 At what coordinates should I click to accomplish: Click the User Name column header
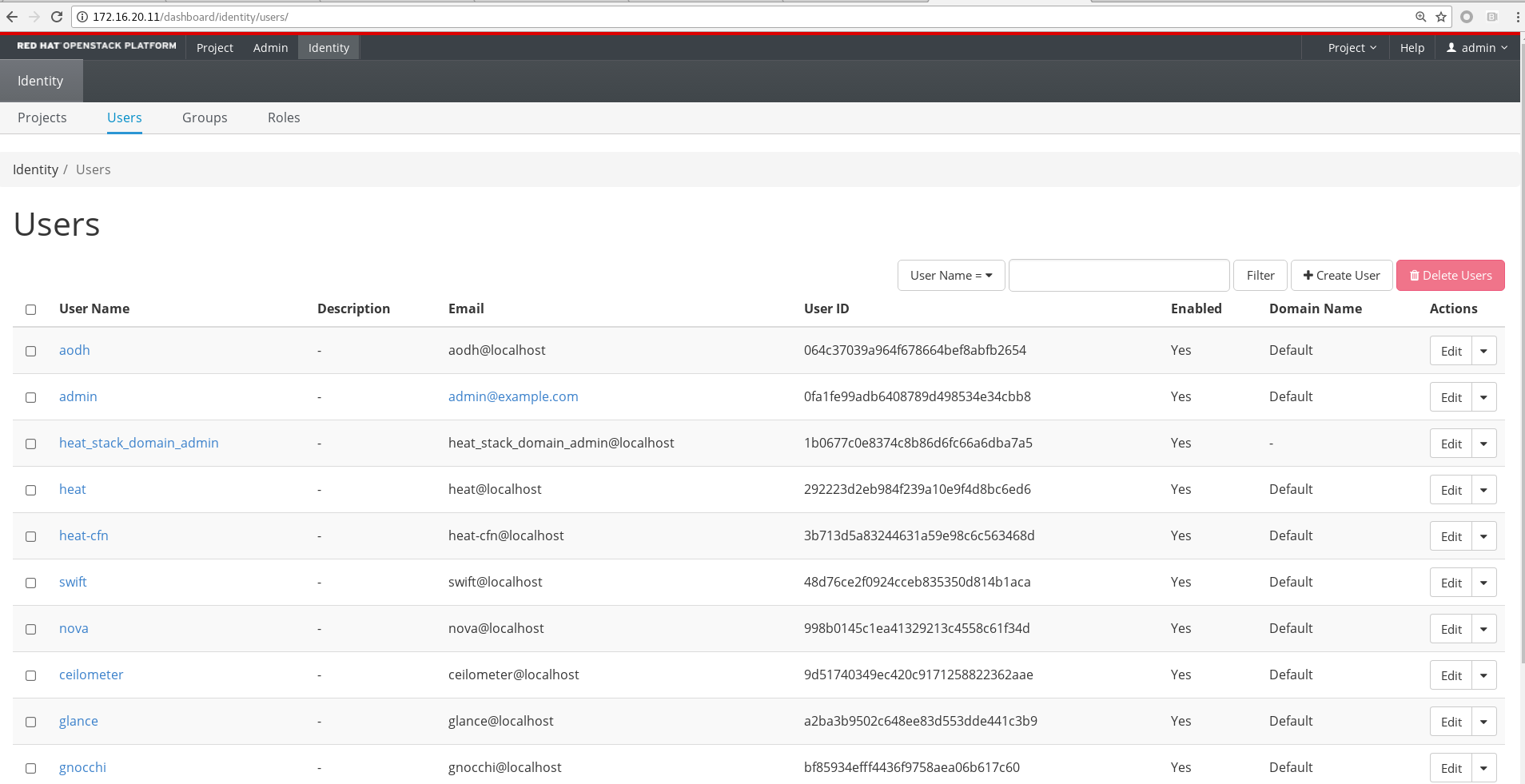click(94, 308)
